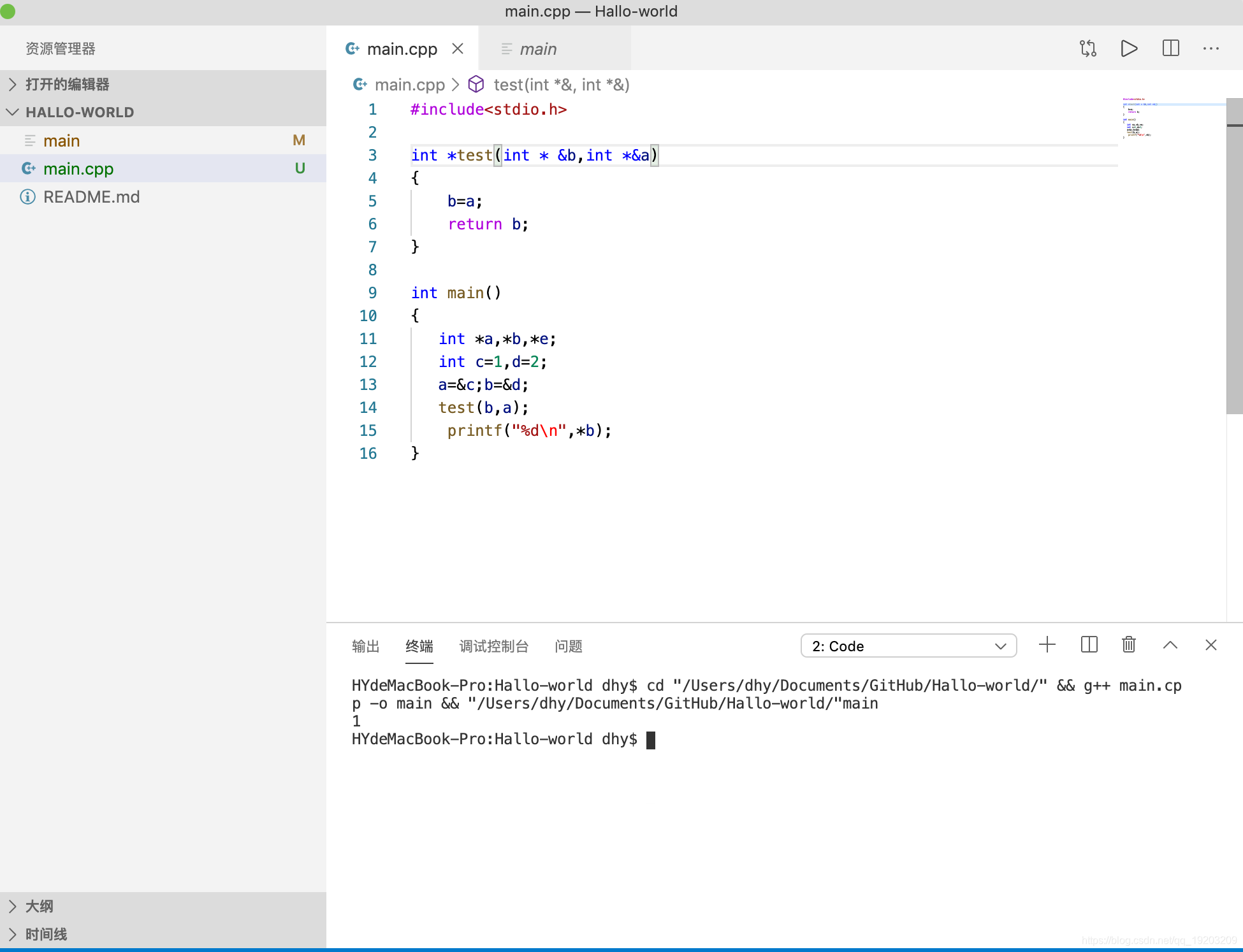
Task: Click the M status badge next to main
Action: click(299, 140)
